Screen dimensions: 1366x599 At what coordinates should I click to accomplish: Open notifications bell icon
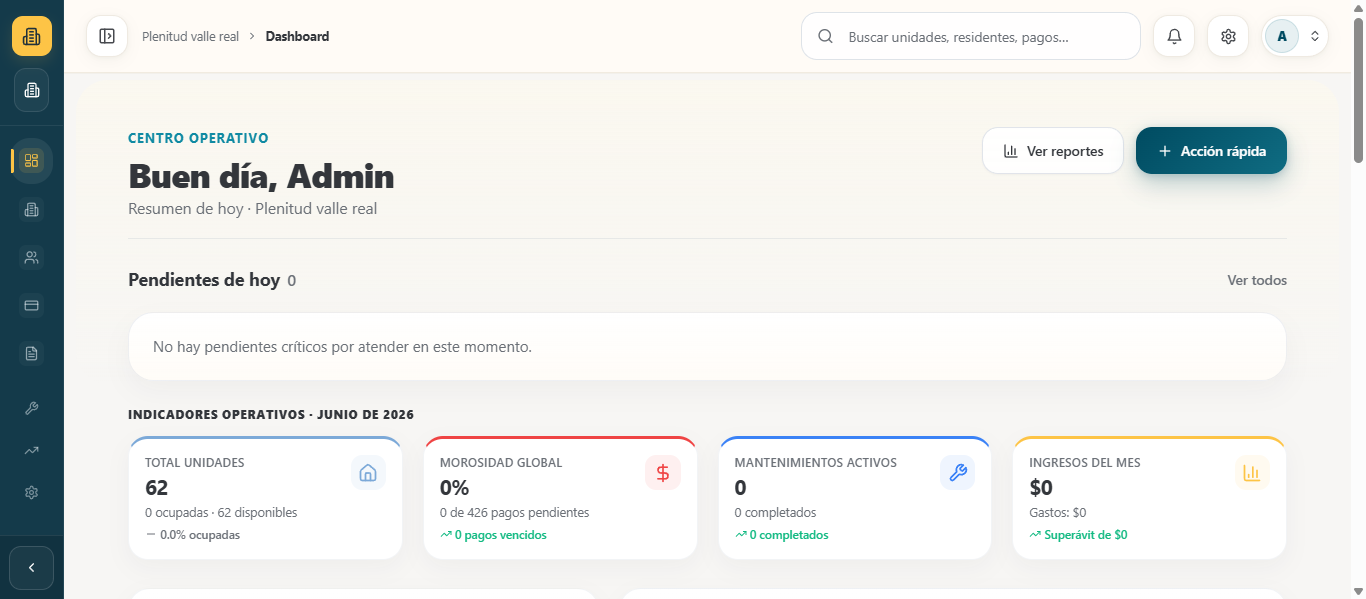(1174, 36)
